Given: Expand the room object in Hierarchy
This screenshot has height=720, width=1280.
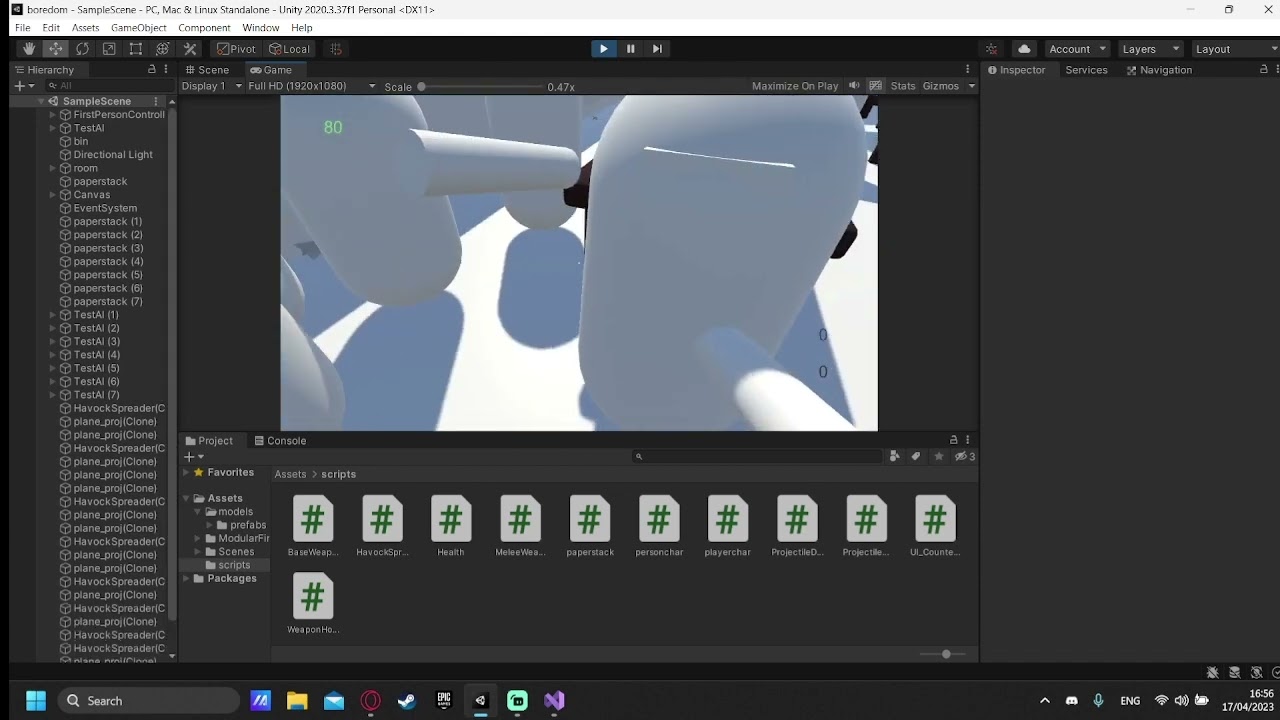Looking at the screenshot, I should pyautogui.click(x=52, y=168).
